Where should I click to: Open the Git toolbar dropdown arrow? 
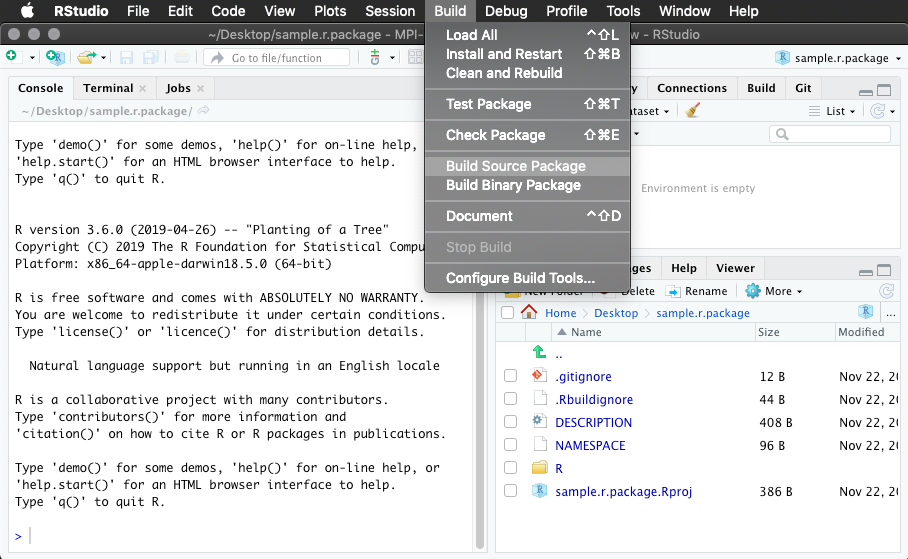click(x=392, y=57)
